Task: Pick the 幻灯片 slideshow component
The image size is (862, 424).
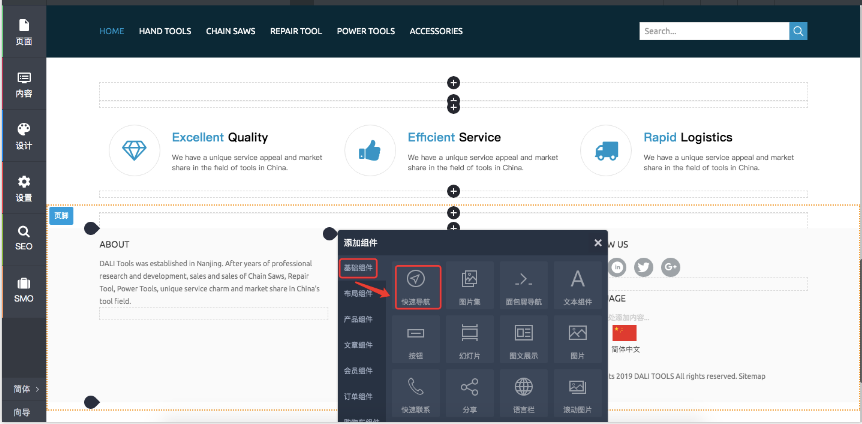Action: pyautogui.click(x=470, y=339)
